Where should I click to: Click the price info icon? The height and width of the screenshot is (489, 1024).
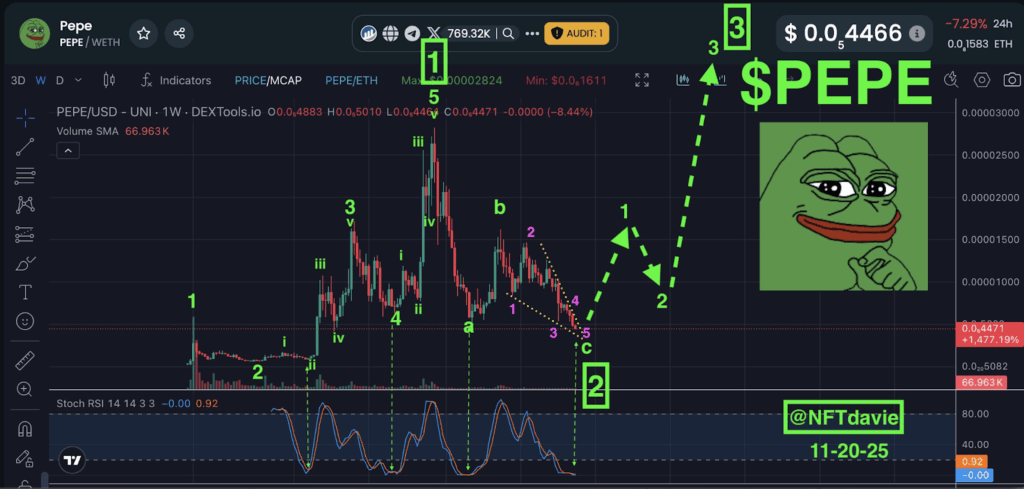pyautogui.click(x=917, y=33)
